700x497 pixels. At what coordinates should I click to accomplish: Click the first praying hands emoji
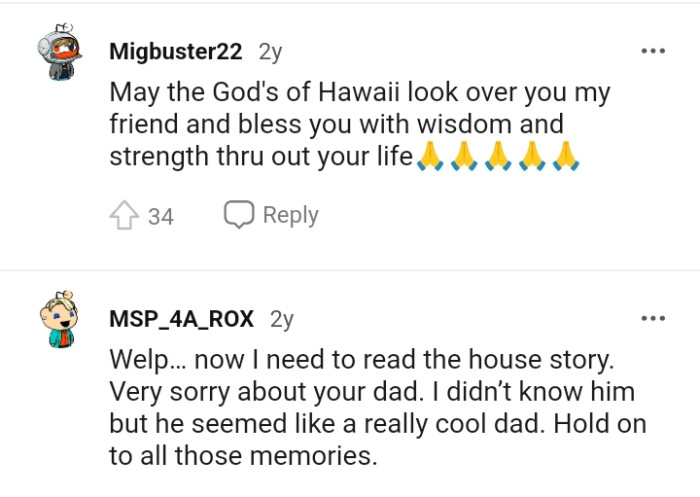click(430, 157)
